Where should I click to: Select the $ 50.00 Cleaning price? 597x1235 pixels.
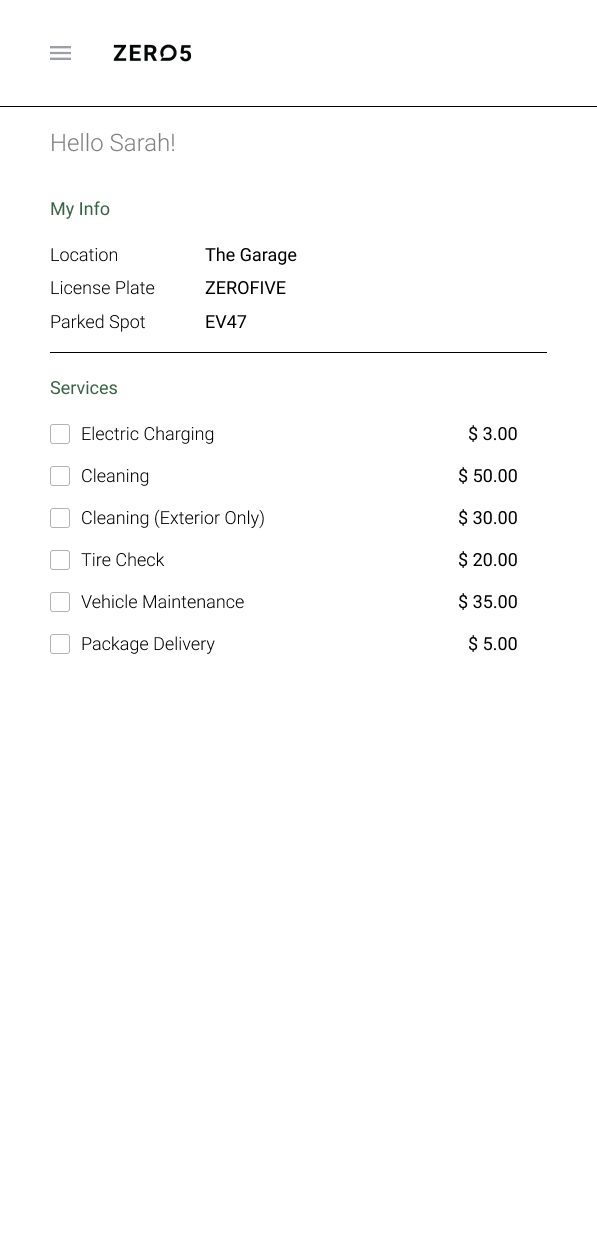488,476
